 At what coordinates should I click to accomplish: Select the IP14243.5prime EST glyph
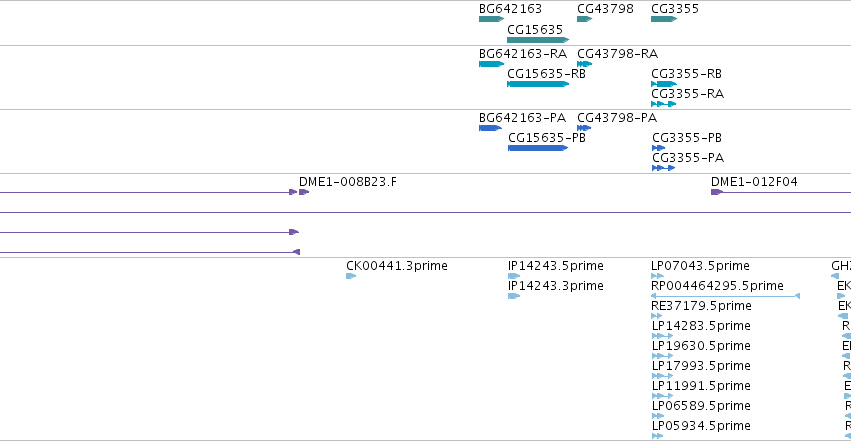coord(514,276)
